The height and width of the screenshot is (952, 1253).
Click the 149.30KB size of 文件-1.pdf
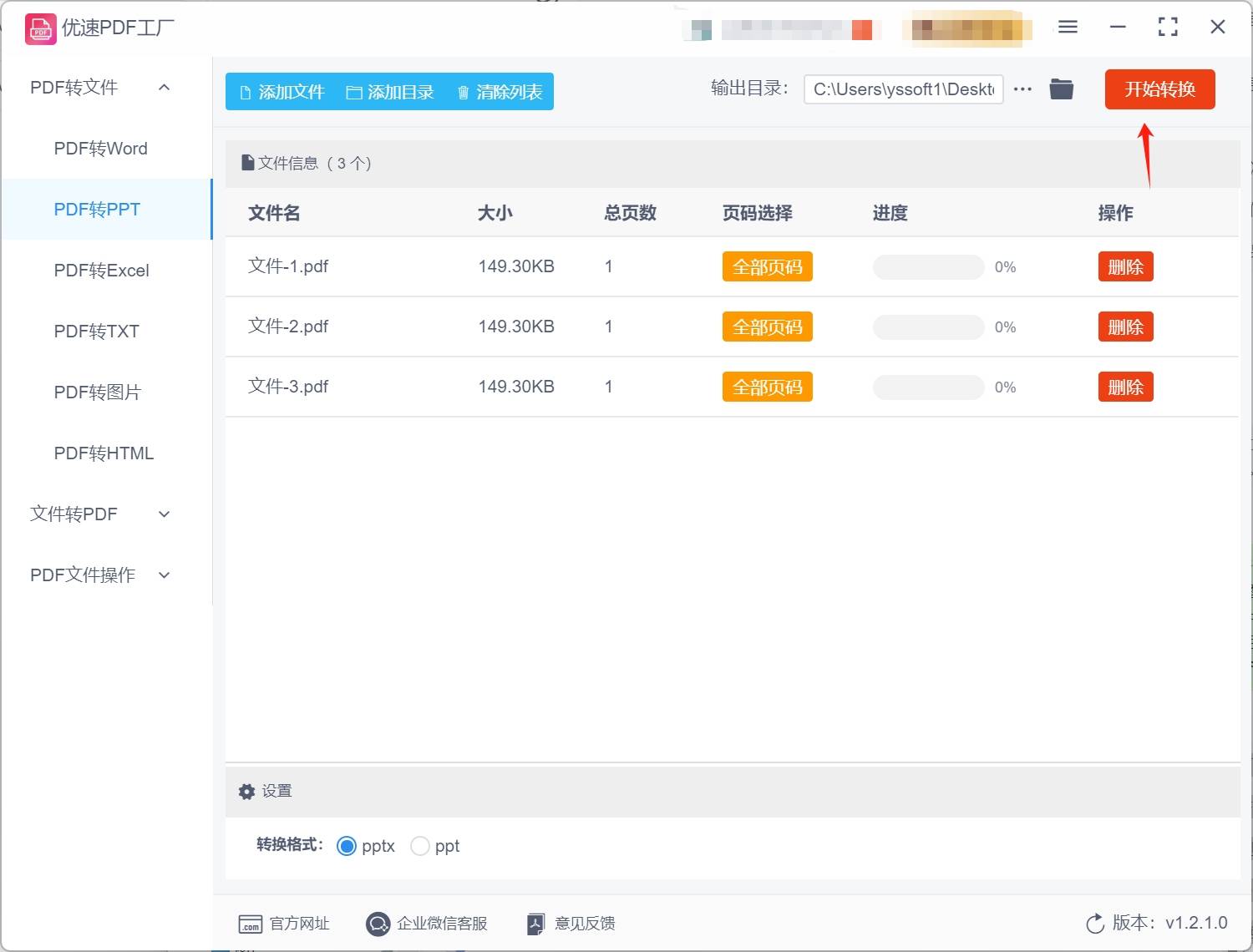click(516, 266)
